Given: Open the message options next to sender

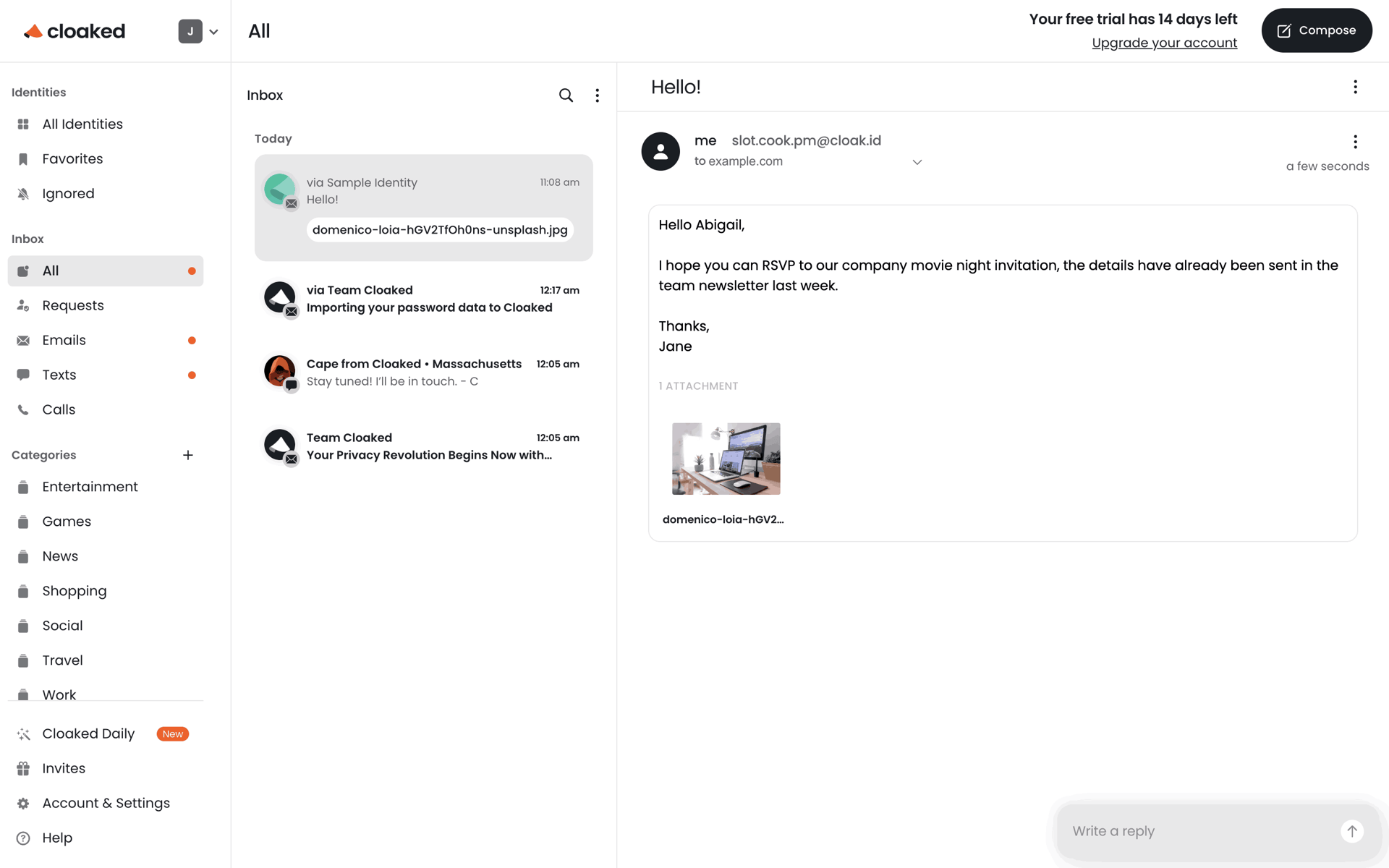Looking at the screenshot, I should [x=1355, y=142].
